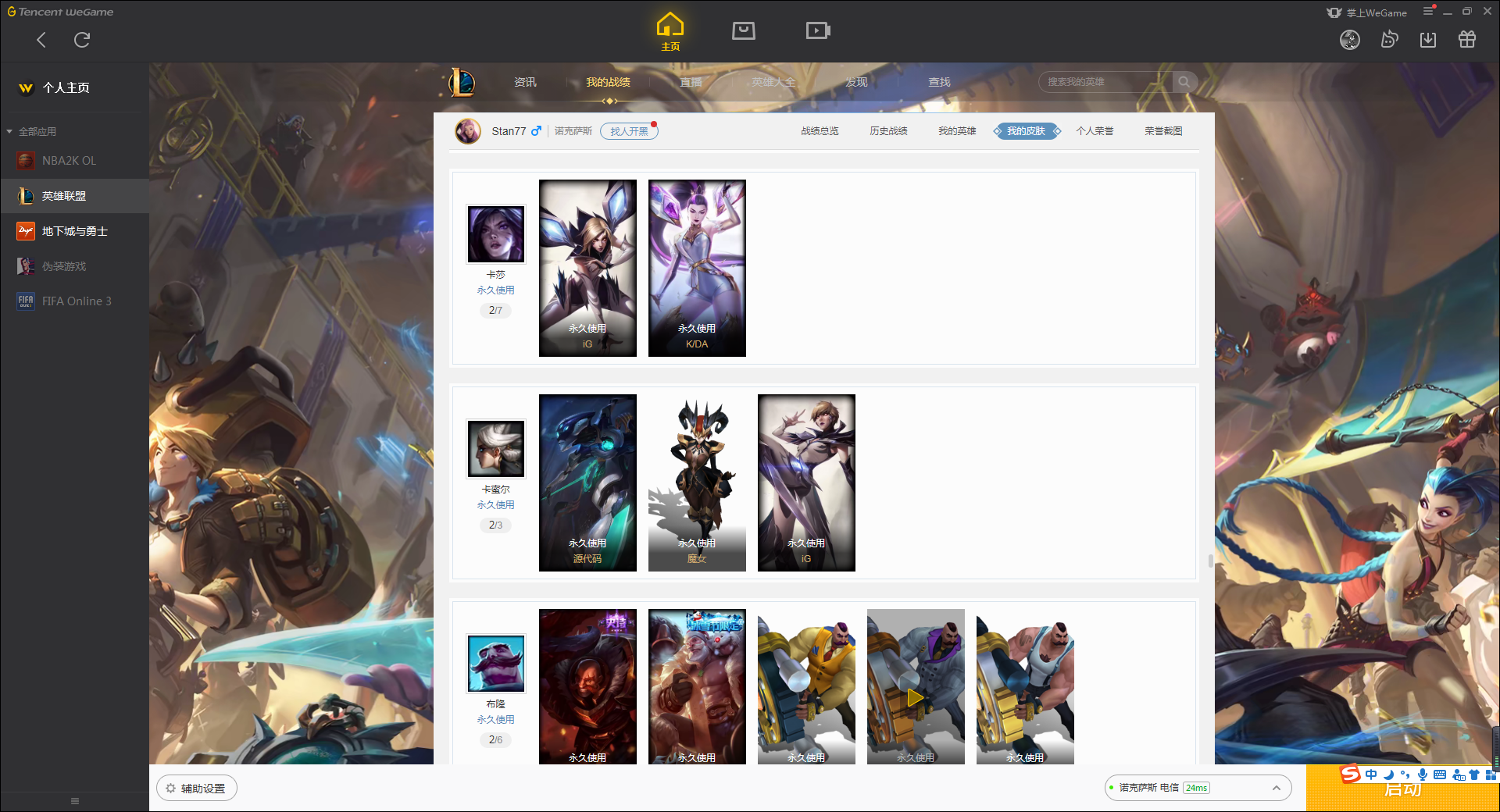Viewport: 1500px width, 812px height.
Task: Open the 我的皮肤 sub-tab
Action: click(1027, 131)
